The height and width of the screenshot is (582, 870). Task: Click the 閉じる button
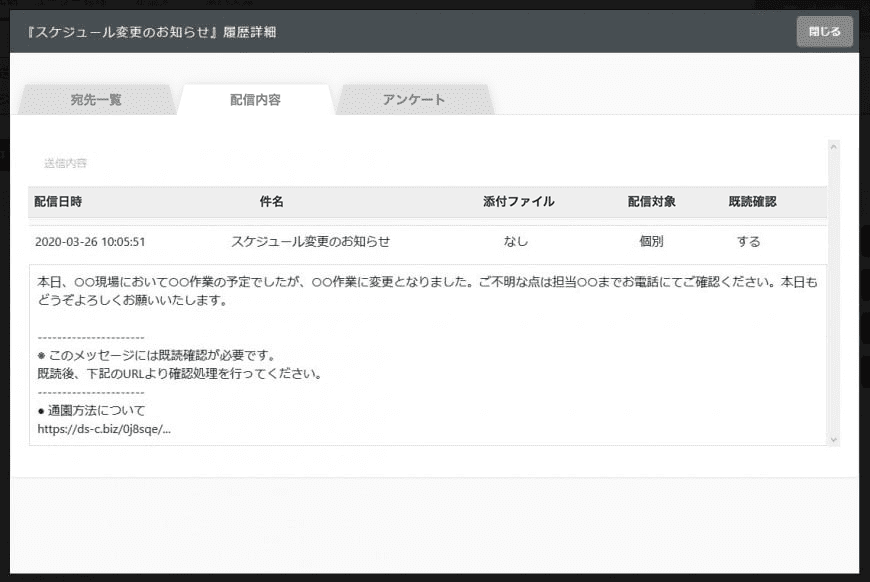(x=825, y=32)
